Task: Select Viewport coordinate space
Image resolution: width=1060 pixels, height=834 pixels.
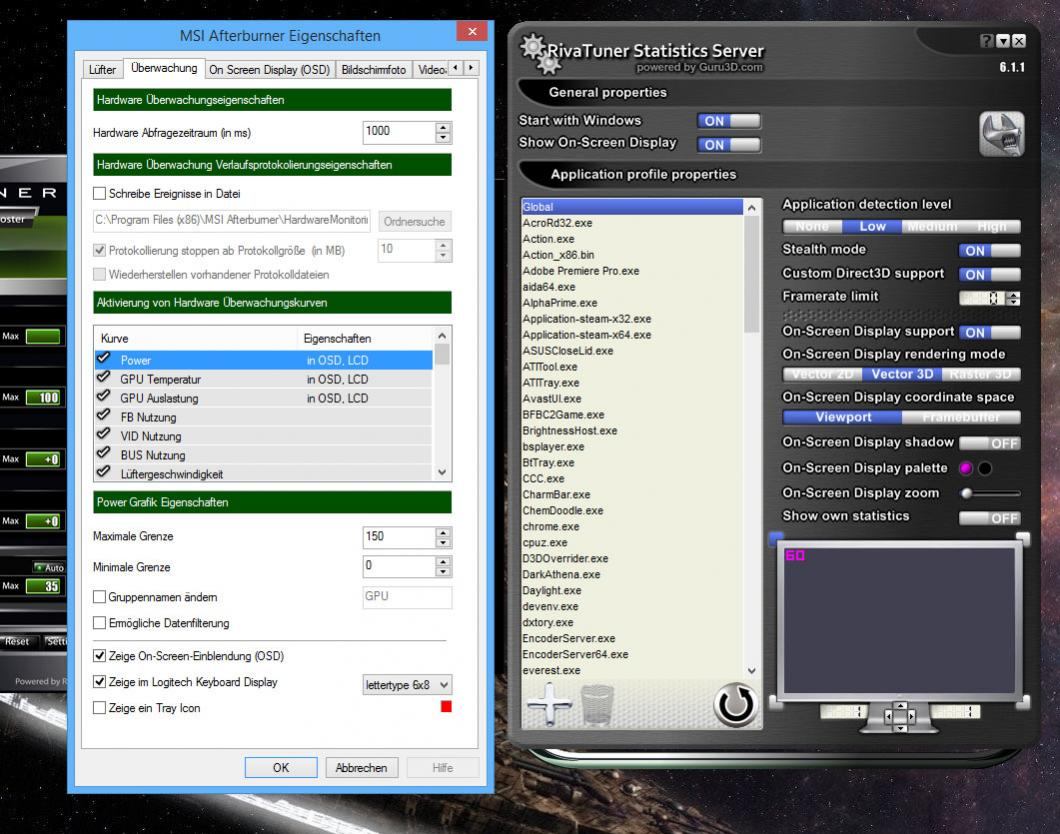Action: (842, 418)
